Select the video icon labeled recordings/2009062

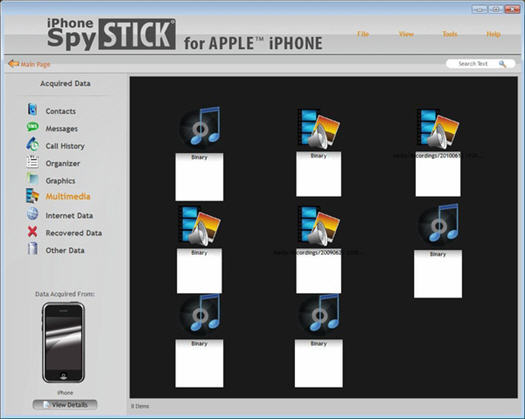[x=319, y=226]
